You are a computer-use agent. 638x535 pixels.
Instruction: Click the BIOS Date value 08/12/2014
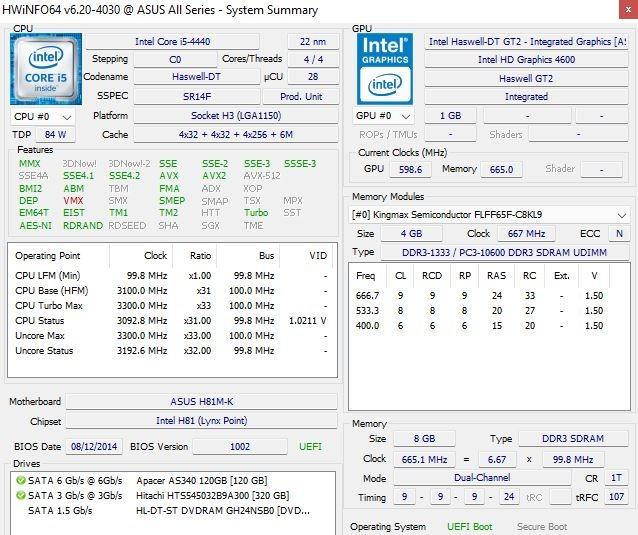pyautogui.click(x=94, y=447)
